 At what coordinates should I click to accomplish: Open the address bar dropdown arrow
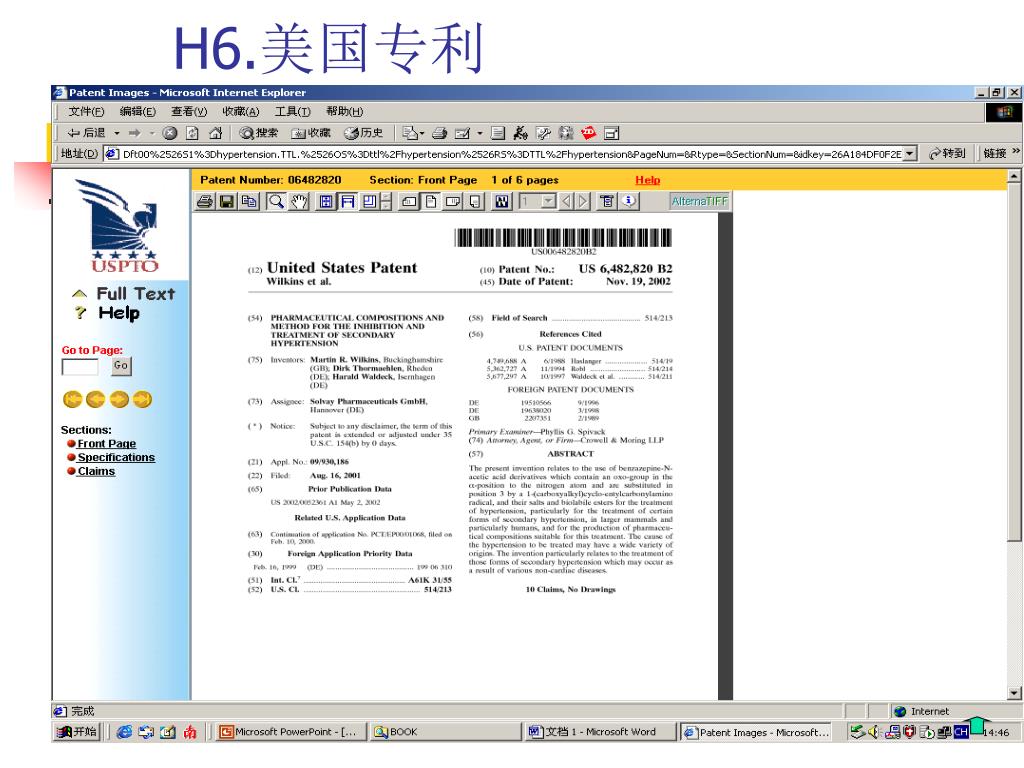[x=910, y=154]
